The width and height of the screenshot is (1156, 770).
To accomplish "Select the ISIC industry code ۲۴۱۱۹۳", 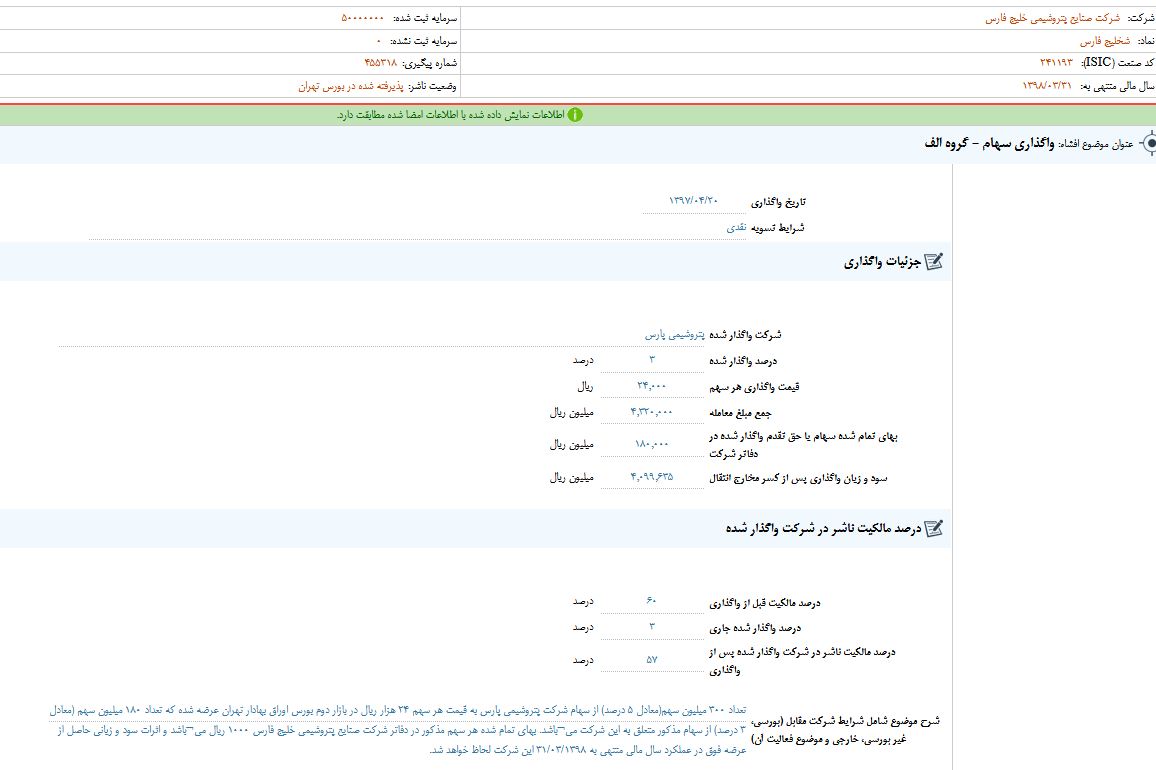I will tap(1056, 63).
